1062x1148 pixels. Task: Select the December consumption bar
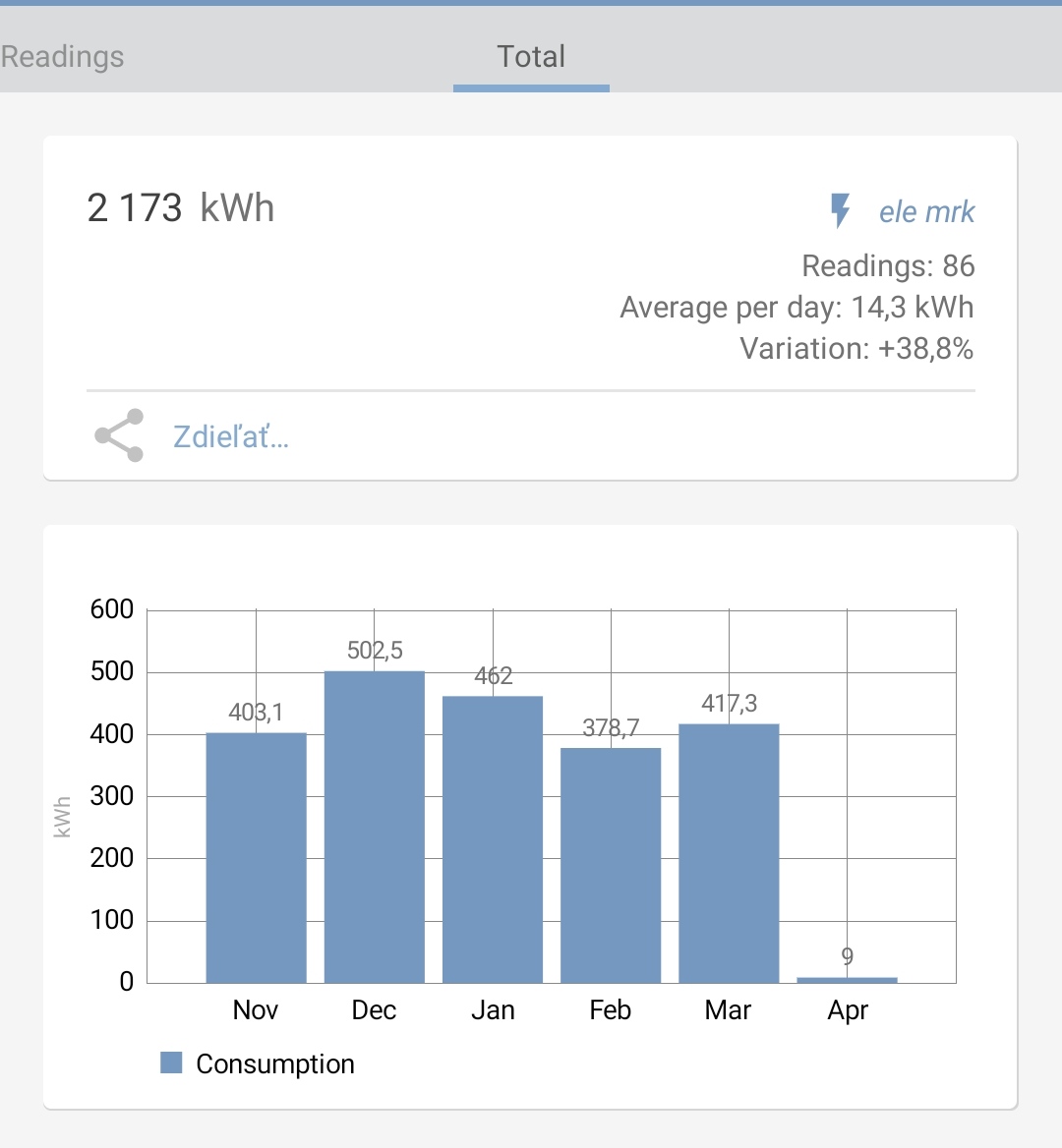coord(375,826)
